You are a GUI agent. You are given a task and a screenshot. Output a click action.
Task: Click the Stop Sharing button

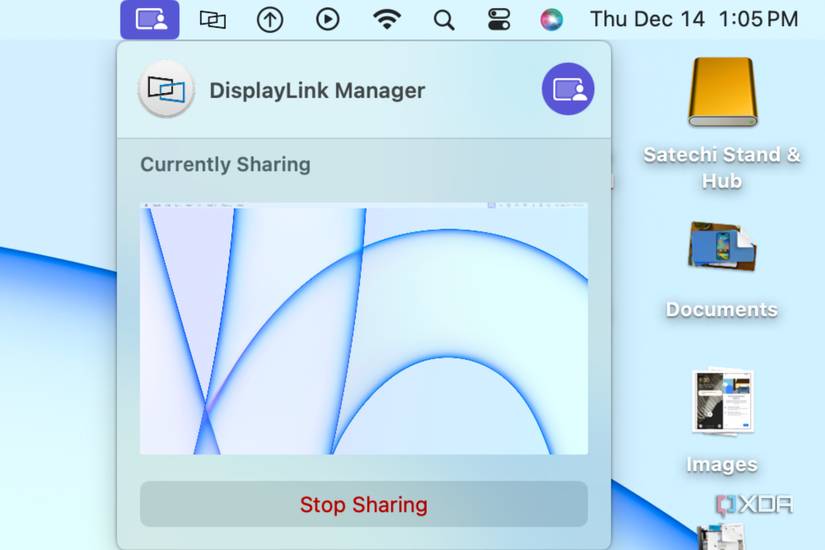(364, 504)
